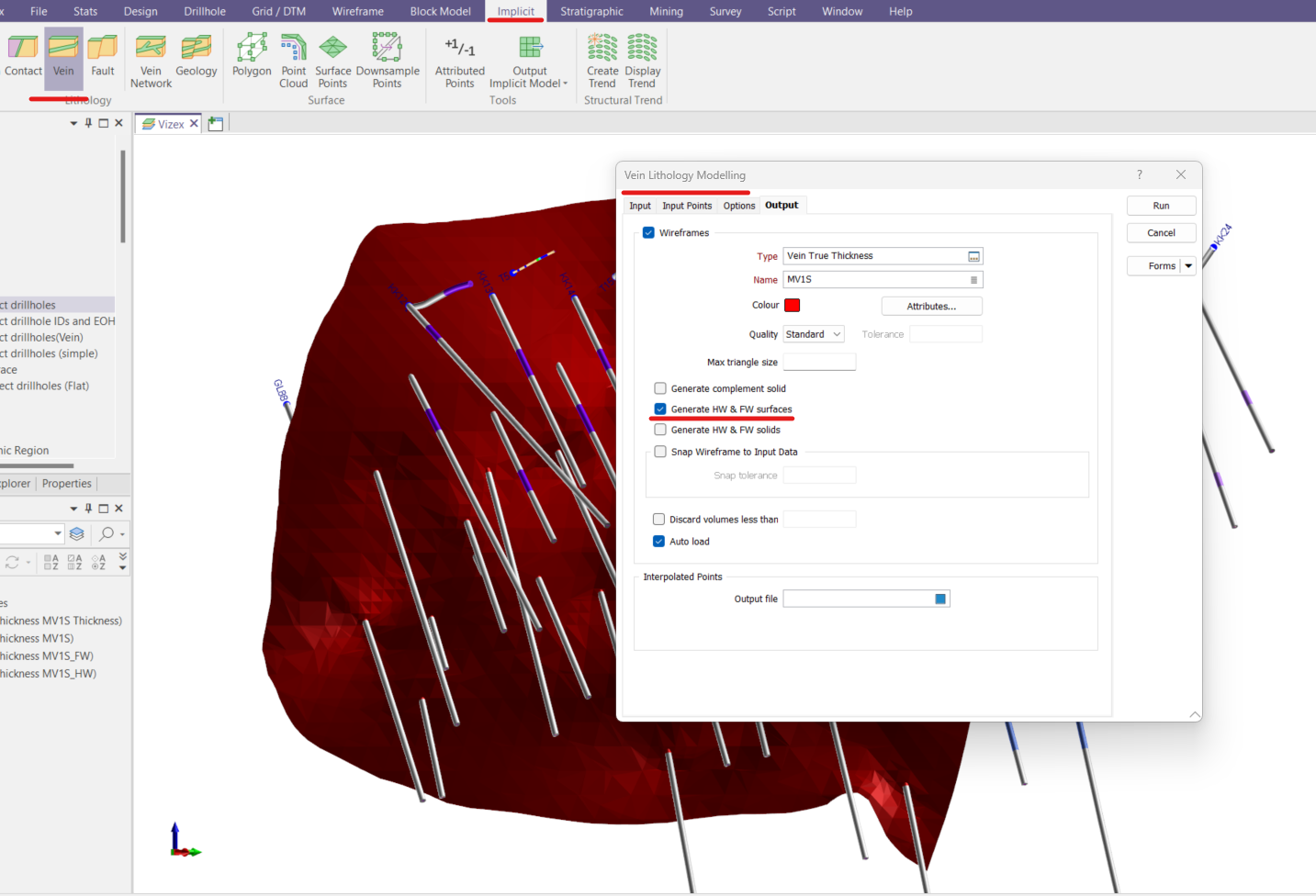The width and height of the screenshot is (1316, 896).
Task: Uncheck Generate HW & FW surfaces
Action: (x=660, y=409)
